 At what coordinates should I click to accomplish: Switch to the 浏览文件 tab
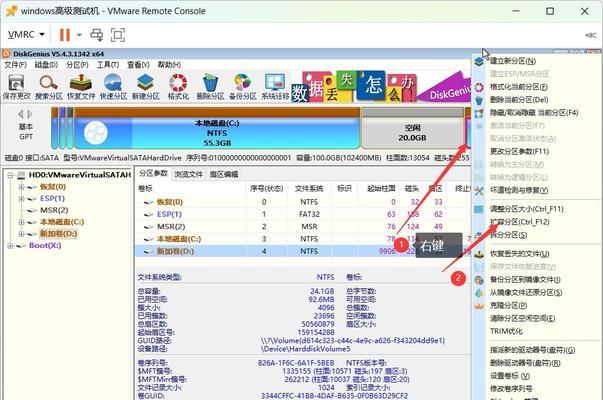coord(188,174)
